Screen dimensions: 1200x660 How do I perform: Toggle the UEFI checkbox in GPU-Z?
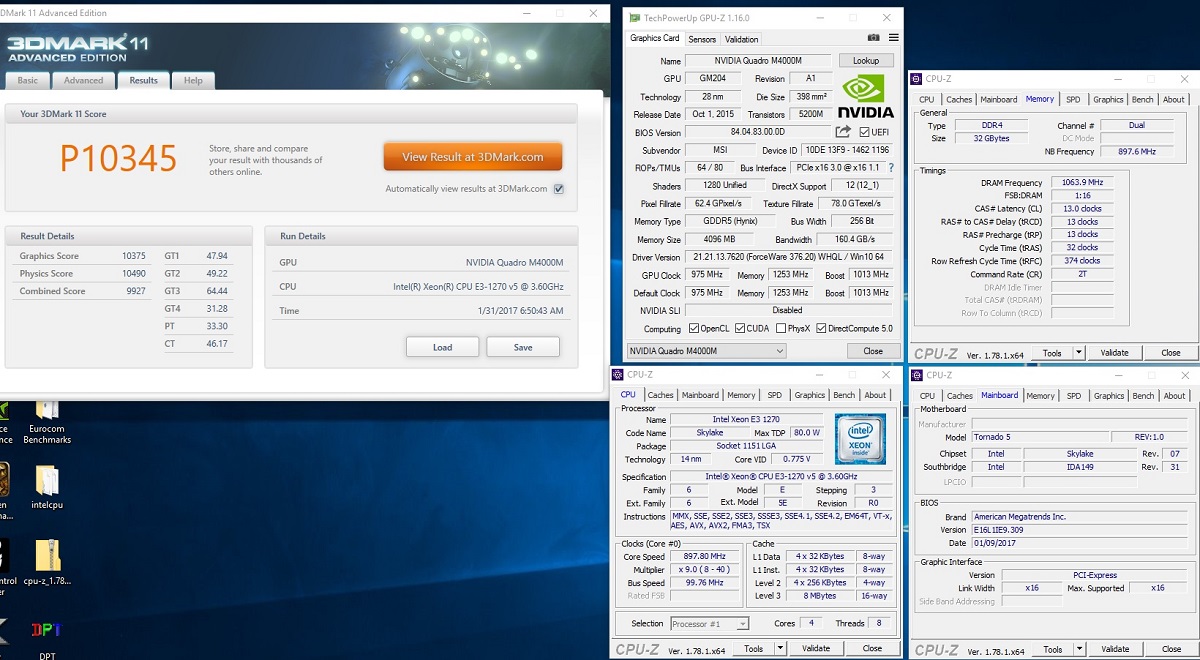pyautogui.click(x=865, y=132)
